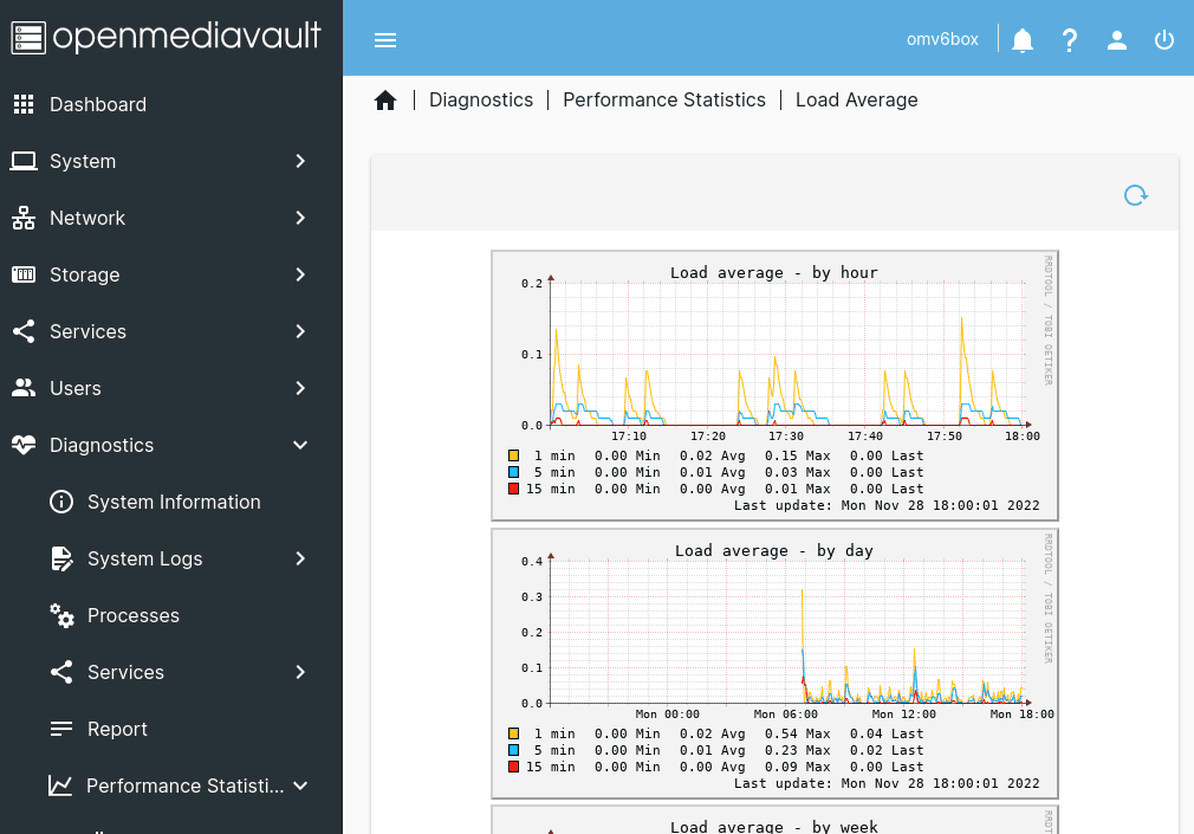Image resolution: width=1194 pixels, height=834 pixels.
Task: Click the Network topology icon
Action: coord(24,218)
